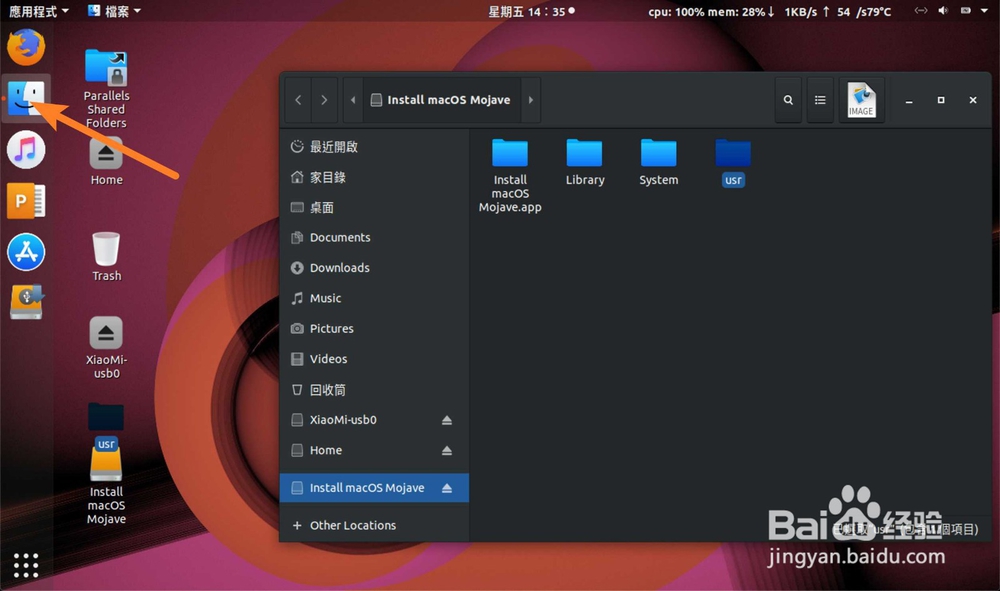Click the left path-bar scroll arrow

(353, 100)
